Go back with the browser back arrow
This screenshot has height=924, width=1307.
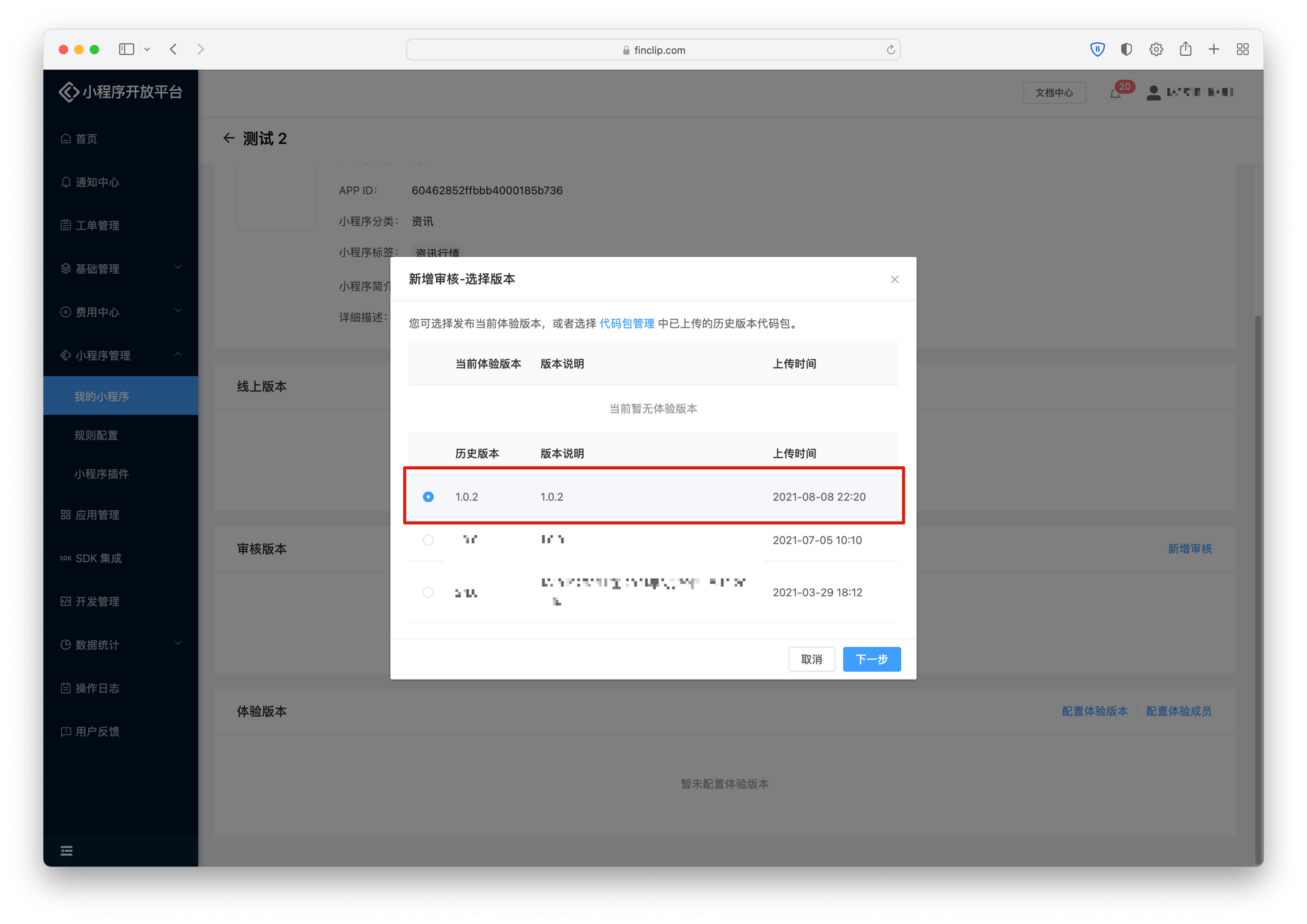pyautogui.click(x=173, y=49)
